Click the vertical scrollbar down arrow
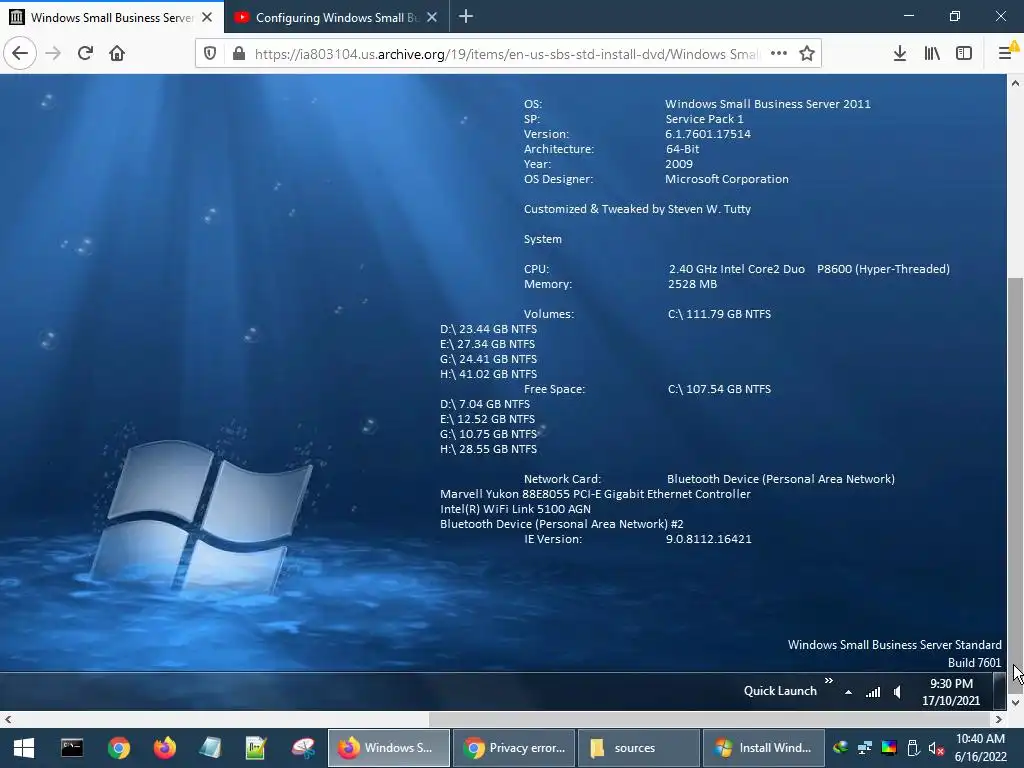This screenshot has width=1024, height=768. pos(1015,703)
